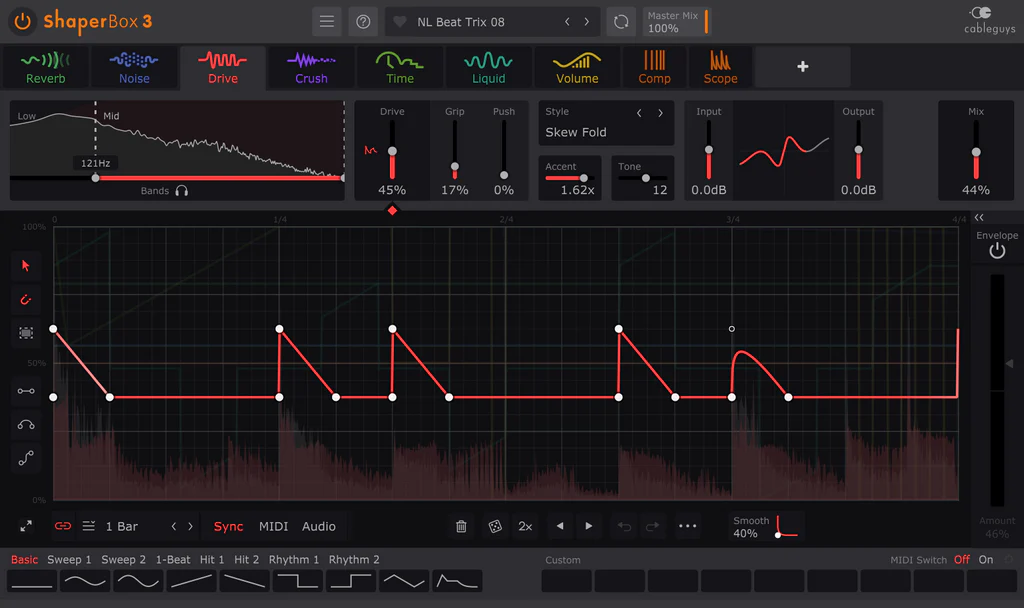Click the 121Hz band split handle
The height and width of the screenshot is (608, 1024).
(95, 178)
